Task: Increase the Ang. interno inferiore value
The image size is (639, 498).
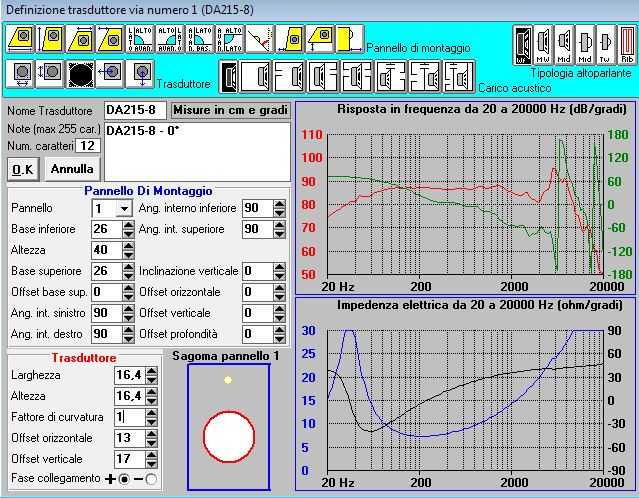Action: [280, 205]
